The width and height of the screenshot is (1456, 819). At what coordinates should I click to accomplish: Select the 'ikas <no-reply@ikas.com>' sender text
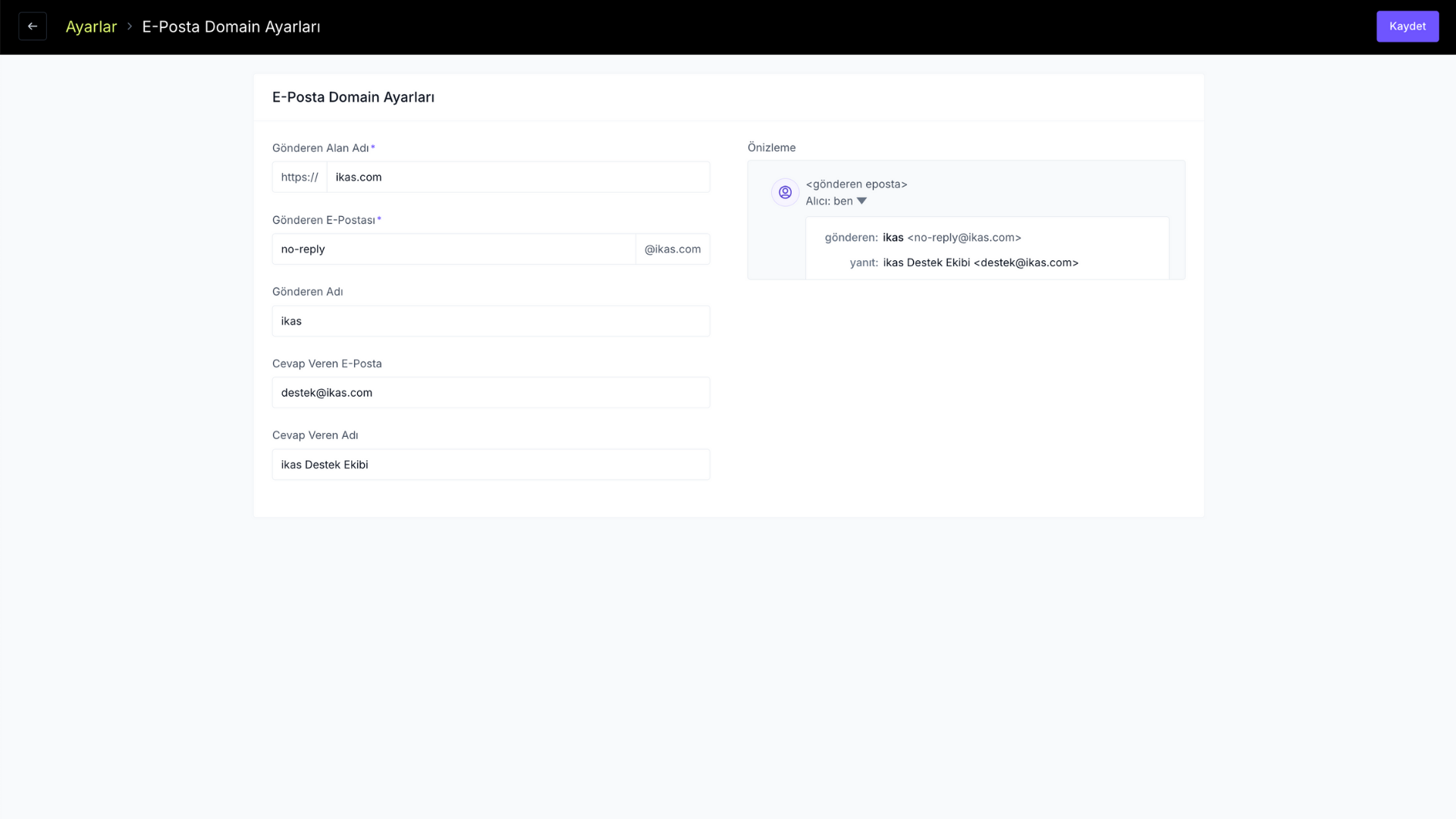[952, 237]
